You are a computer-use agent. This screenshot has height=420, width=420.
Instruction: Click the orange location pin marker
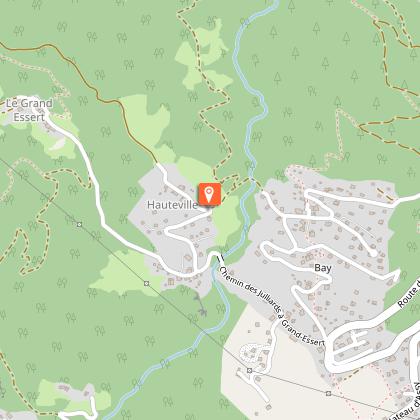tap(210, 194)
